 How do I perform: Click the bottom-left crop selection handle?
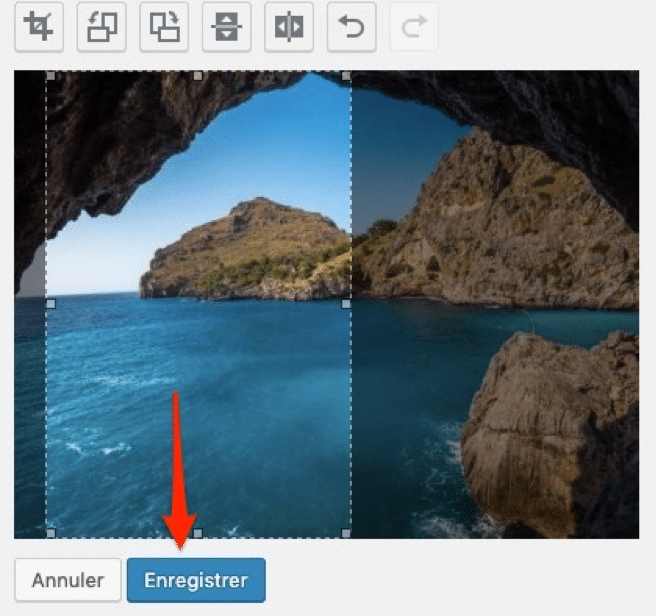51,533
